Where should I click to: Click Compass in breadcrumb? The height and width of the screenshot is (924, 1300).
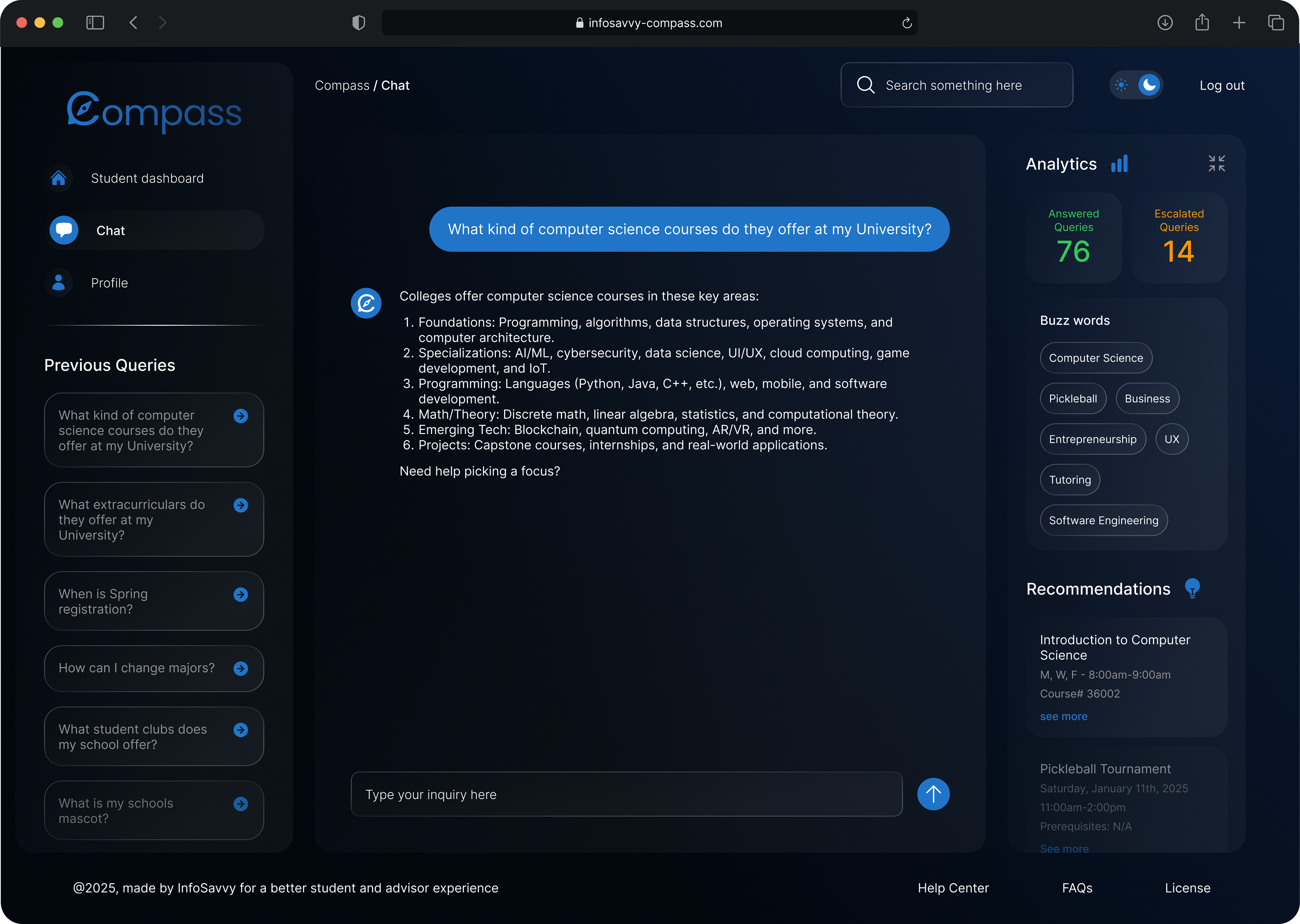(x=342, y=85)
